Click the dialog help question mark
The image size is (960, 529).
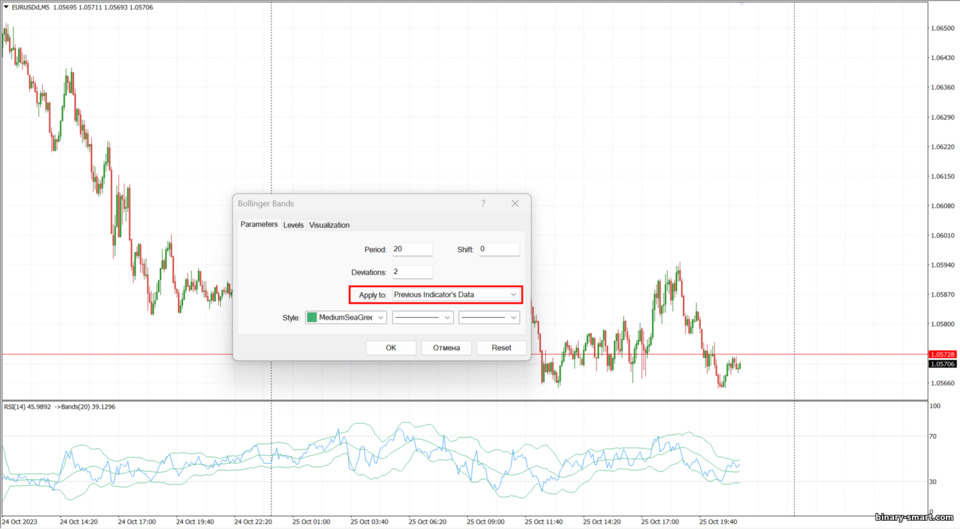click(483, 203)
